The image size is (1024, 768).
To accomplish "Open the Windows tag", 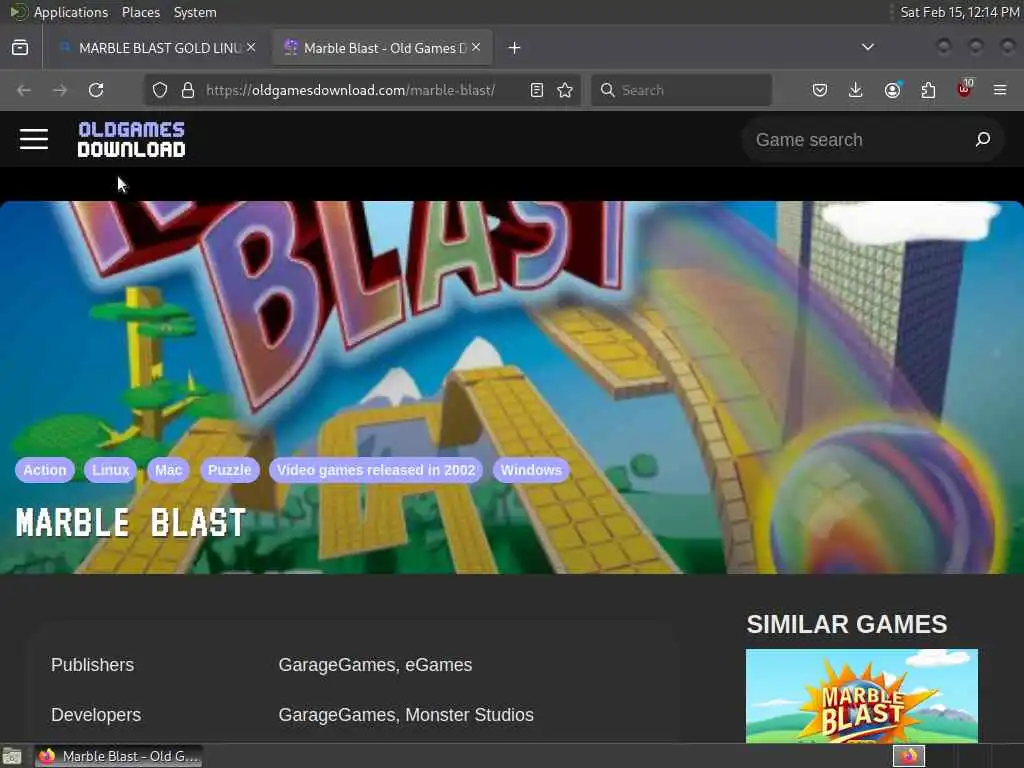I will tap(531, 470).
